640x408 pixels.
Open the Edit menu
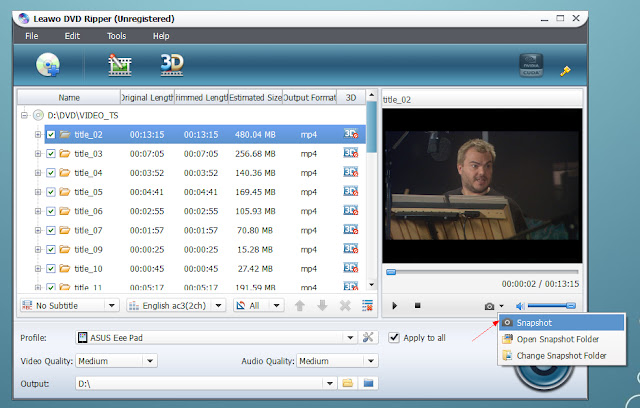(72, 36)
